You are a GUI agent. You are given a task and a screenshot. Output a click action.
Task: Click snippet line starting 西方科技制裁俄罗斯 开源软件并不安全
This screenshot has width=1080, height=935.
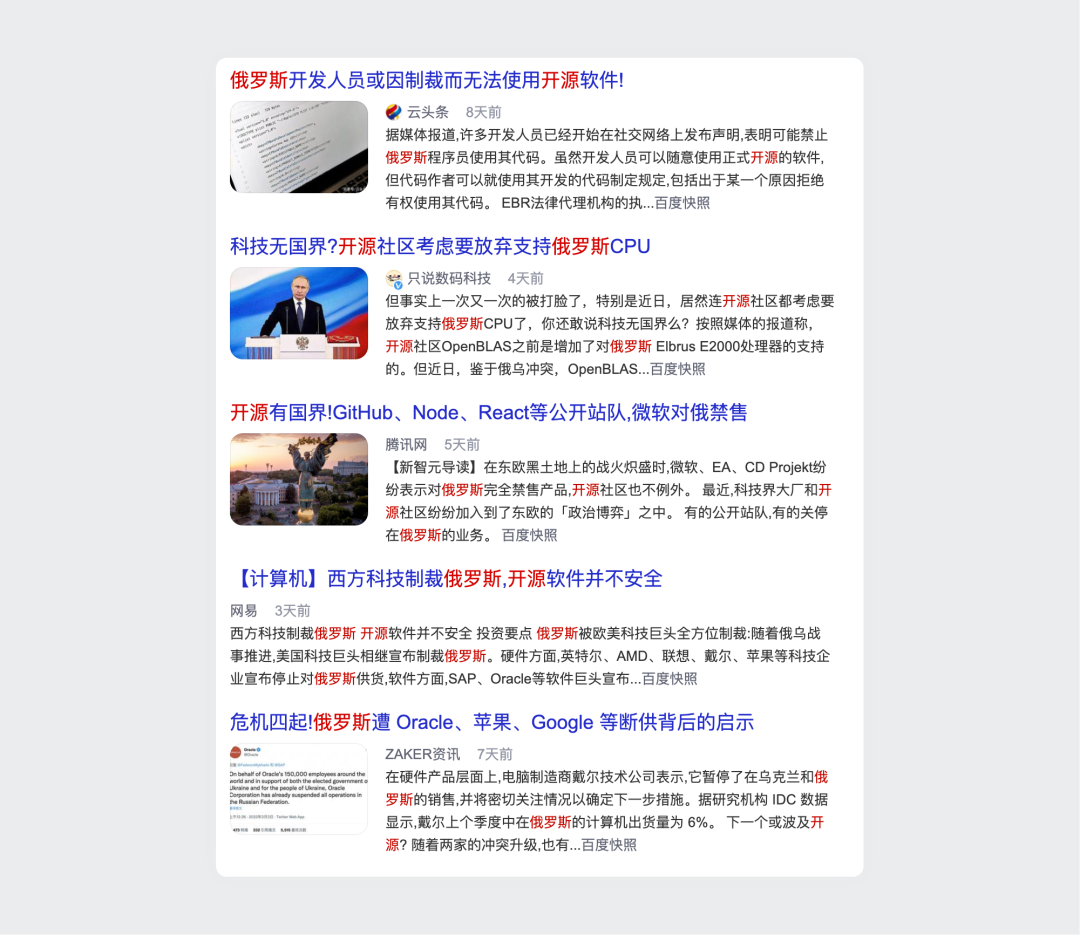[526, 633]
